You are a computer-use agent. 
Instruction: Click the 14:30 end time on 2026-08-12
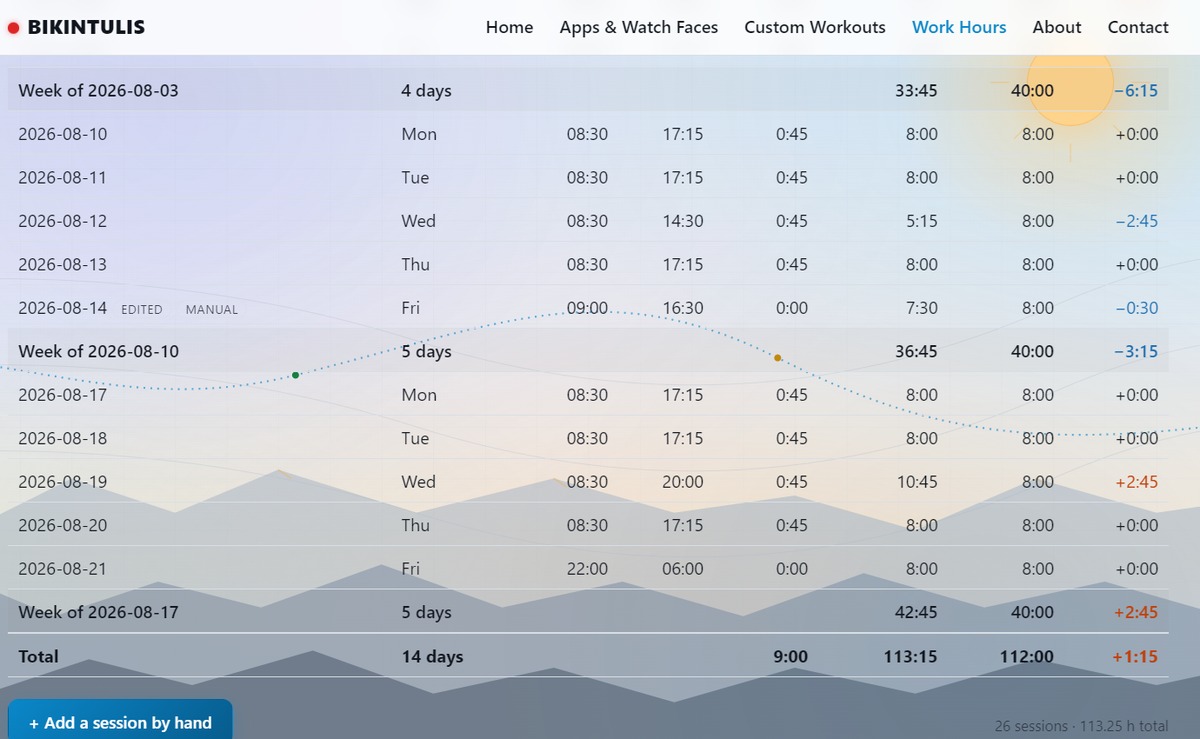[x=683, y=221]
